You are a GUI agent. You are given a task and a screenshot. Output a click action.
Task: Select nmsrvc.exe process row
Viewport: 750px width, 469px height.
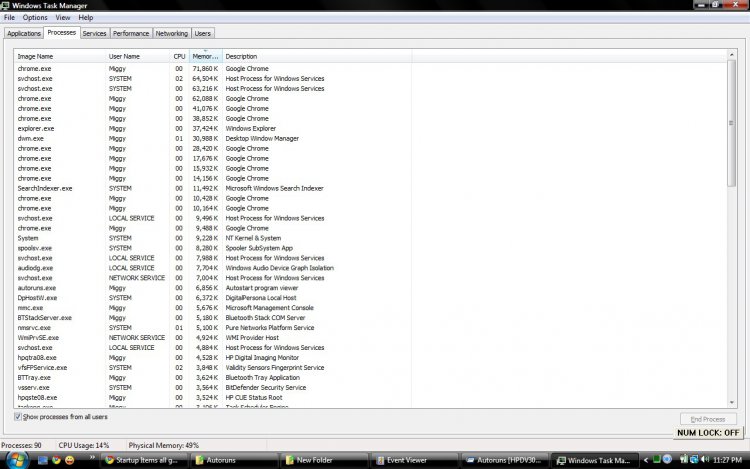tap(213, 328)
